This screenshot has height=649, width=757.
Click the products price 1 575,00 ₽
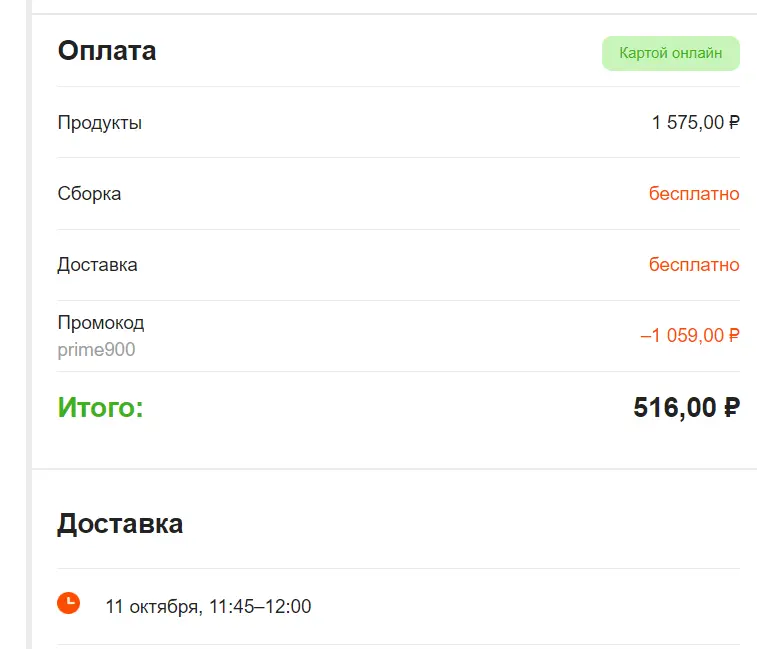695,123
